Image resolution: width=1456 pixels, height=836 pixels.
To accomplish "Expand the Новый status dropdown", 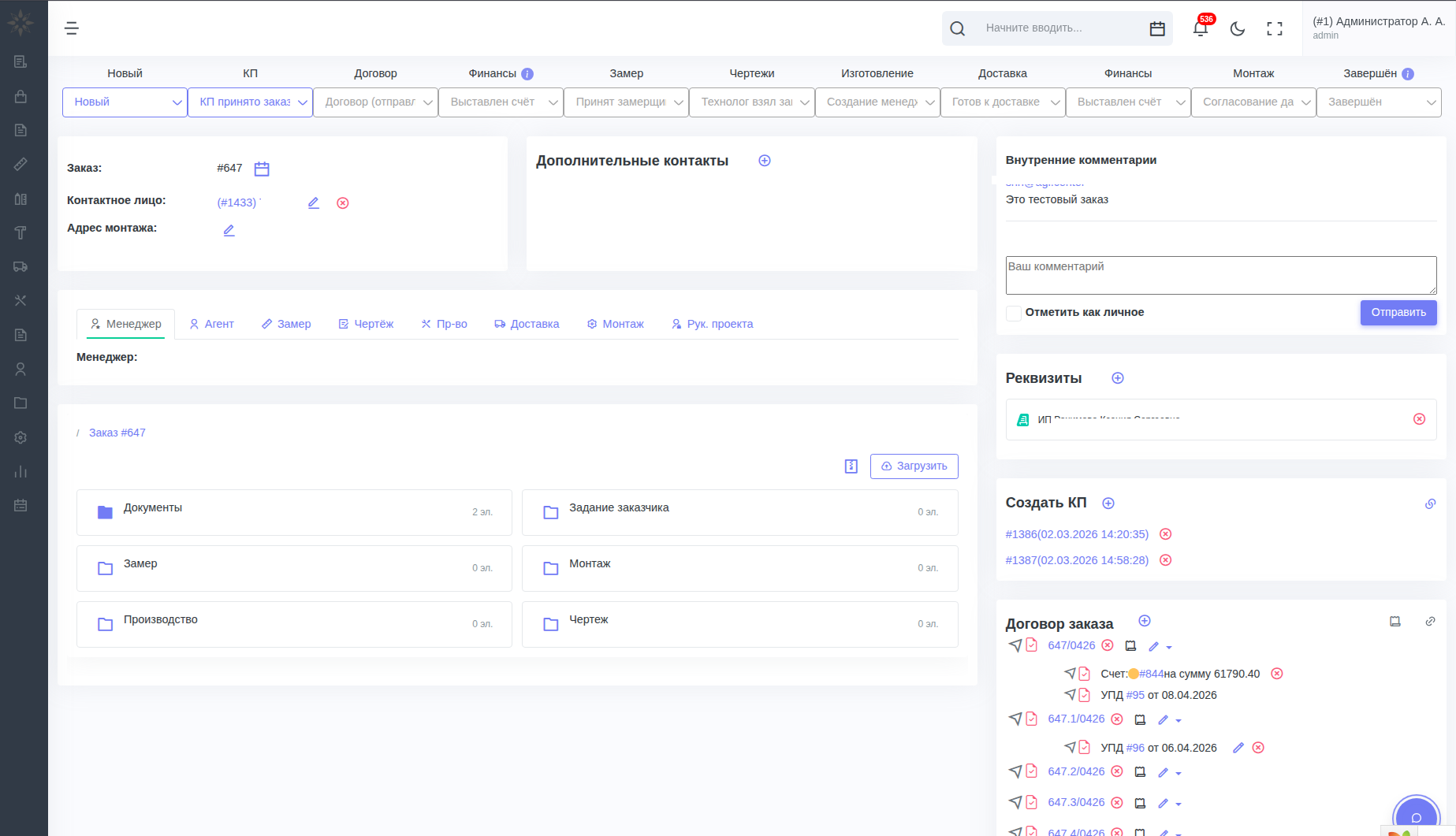I will [x=125, y=102].
